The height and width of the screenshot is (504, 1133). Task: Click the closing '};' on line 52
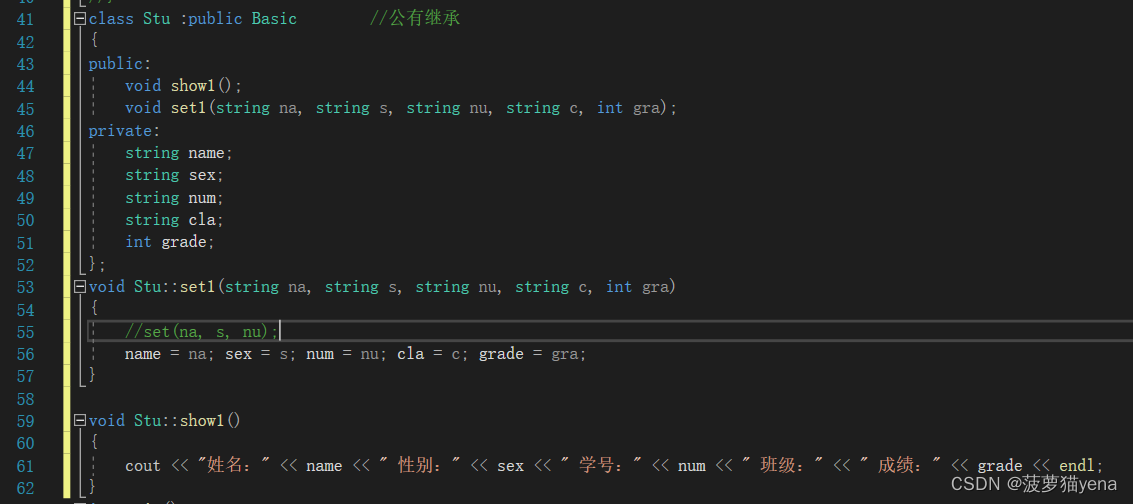(98, 264)
